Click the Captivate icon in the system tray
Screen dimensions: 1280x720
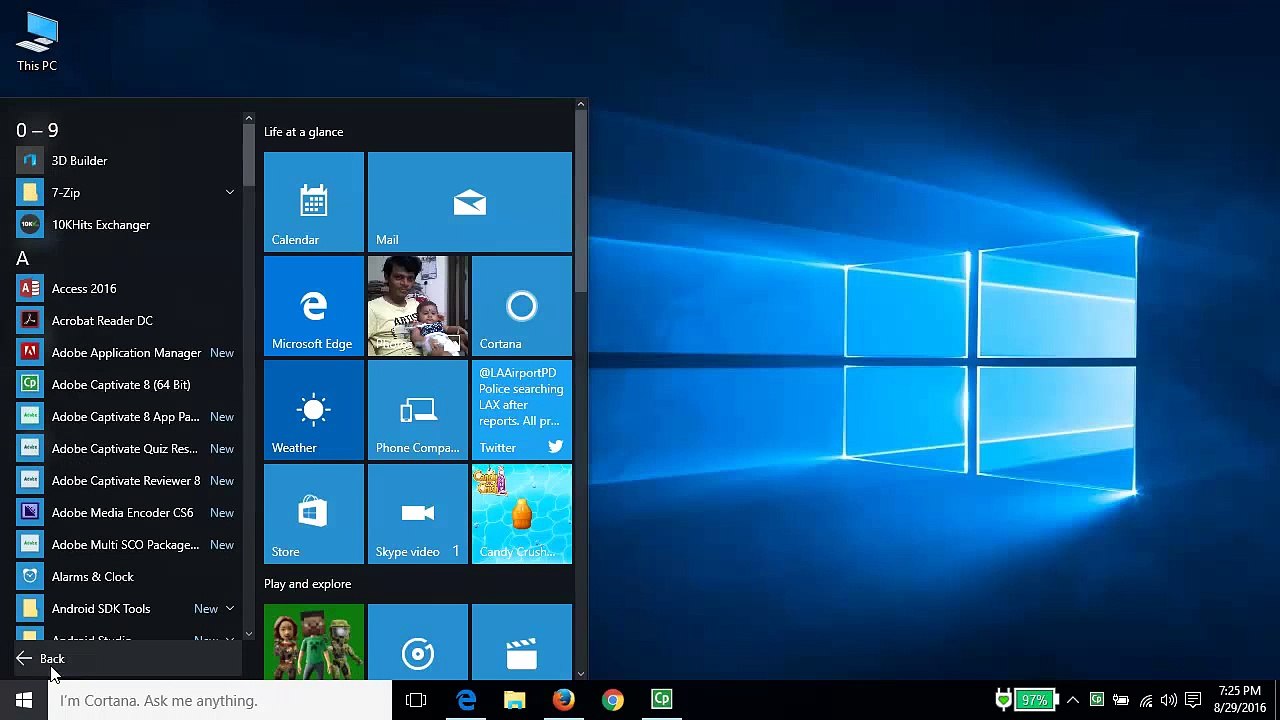click(1097, 700)
